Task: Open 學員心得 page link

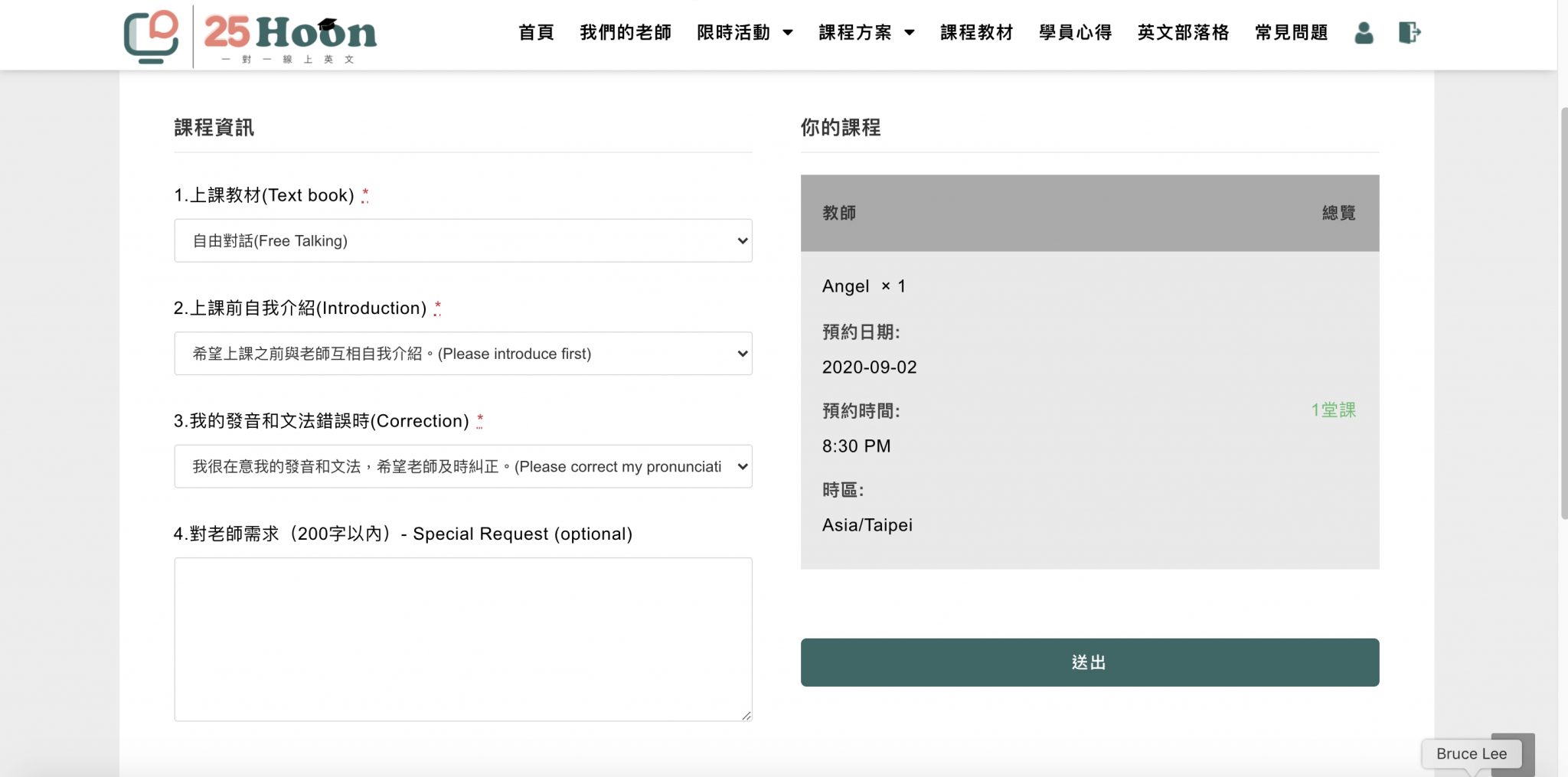Action: (x=1075, y=33)
